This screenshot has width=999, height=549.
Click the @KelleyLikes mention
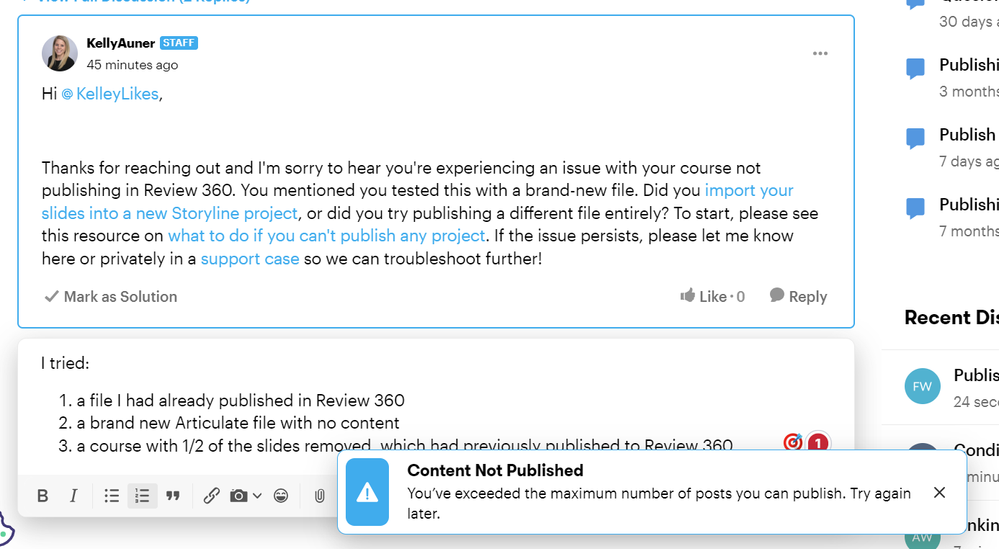point(110,94)
